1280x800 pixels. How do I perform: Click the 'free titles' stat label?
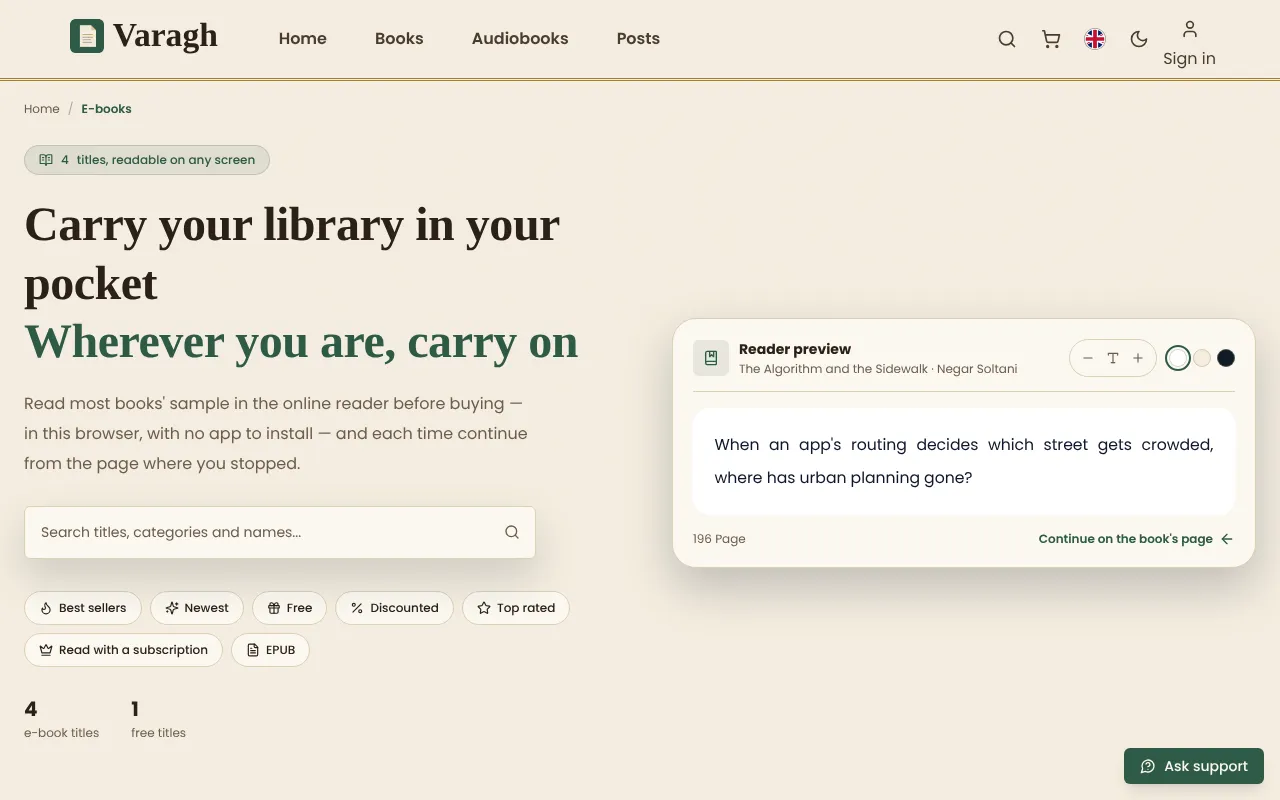point(158,733)
